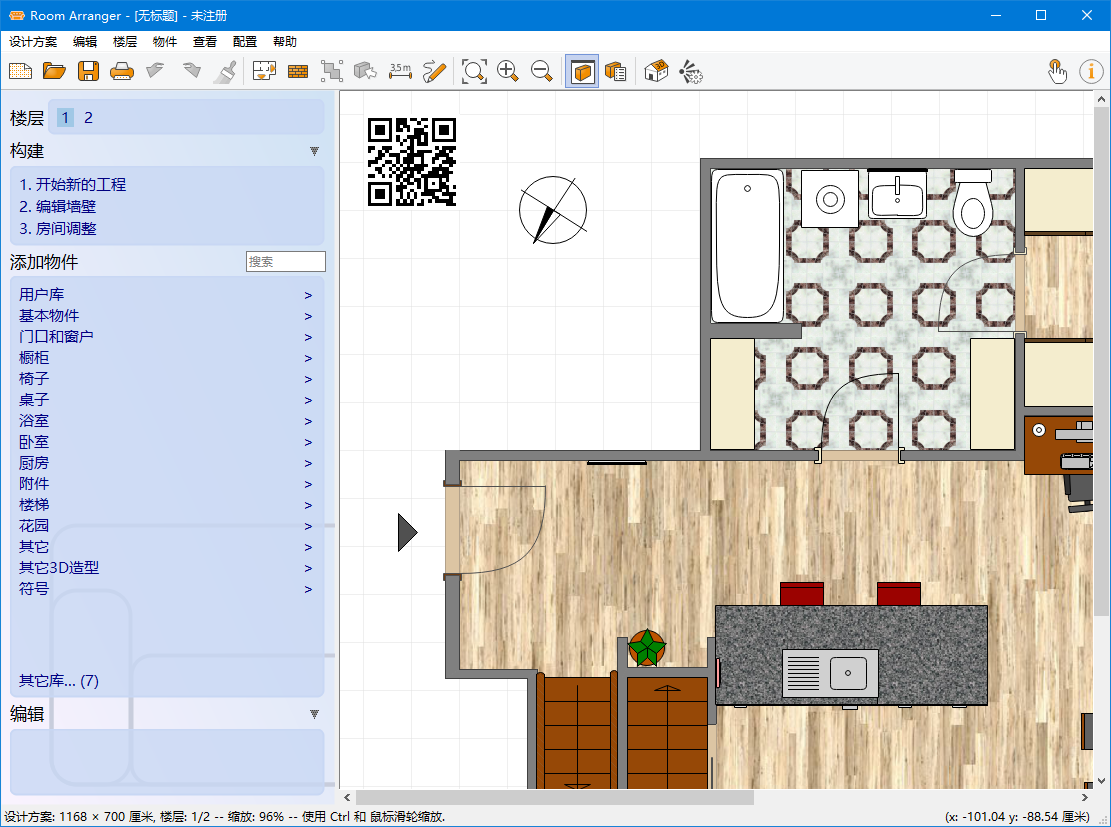Image resolution: width=1111 pixels, height=827 pixels.
Task: Select the brick wall editing tool
Action: 298,71
